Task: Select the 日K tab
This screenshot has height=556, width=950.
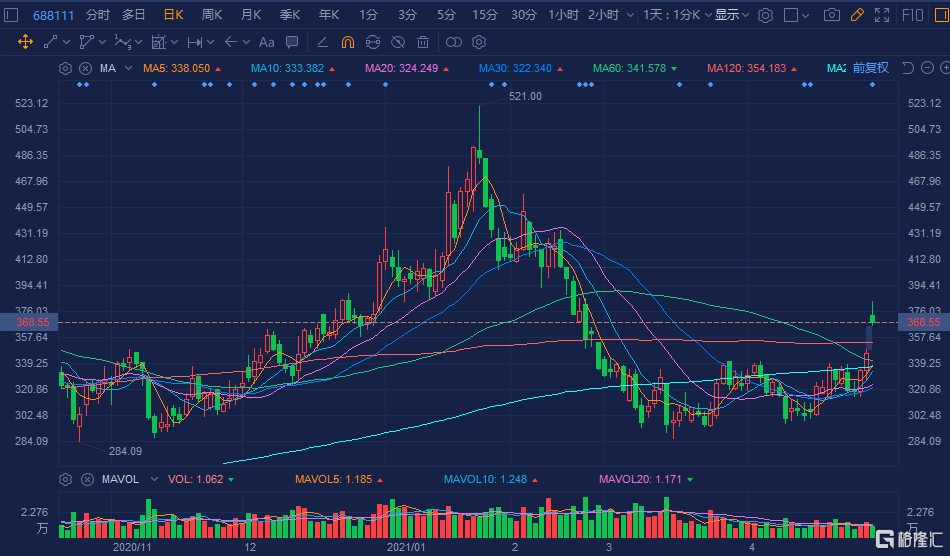Action: click(173, 15)
